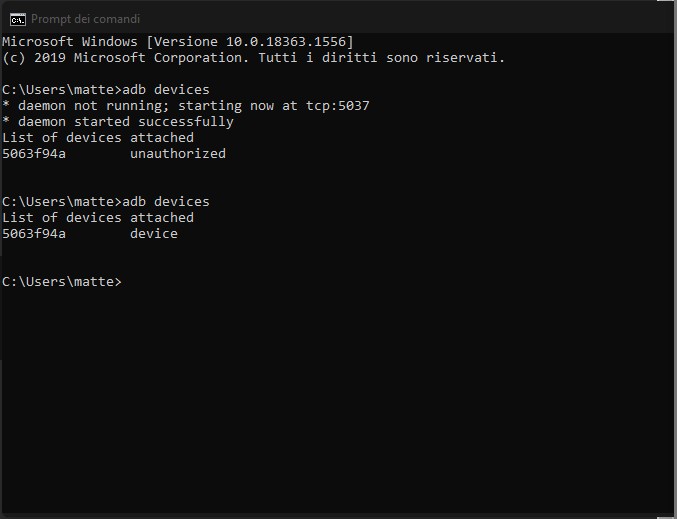
Task: Click the last empty 'C:\Users\matte>' prompt
Action: [x=62, y=281]
